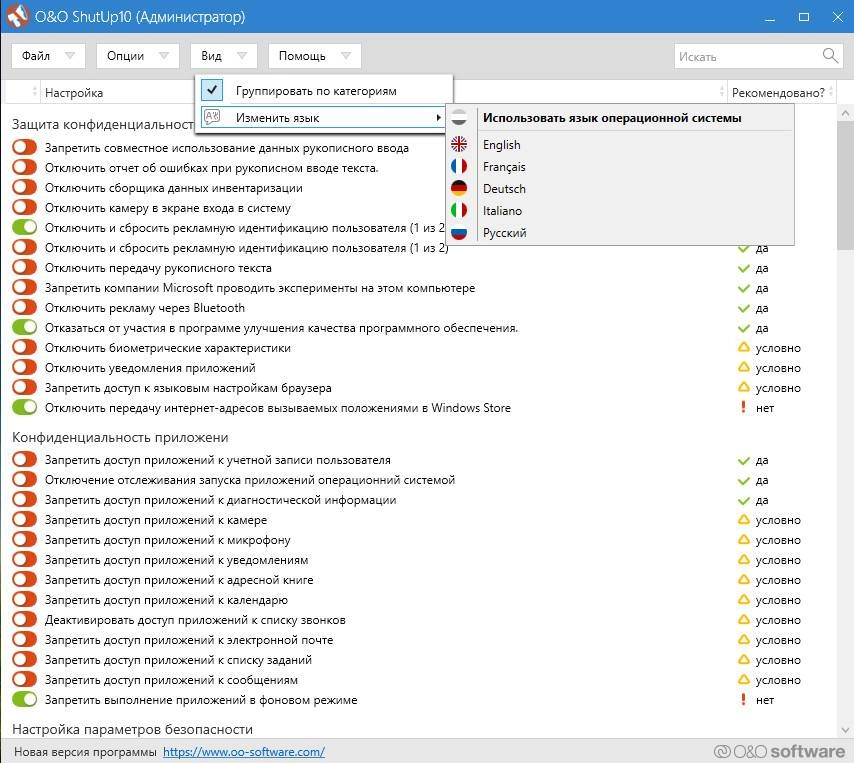This screenshot has width=854, height=763.
Task: Click warning triangle for доступ приложений к сообщениям
Action: coord(743,679)
